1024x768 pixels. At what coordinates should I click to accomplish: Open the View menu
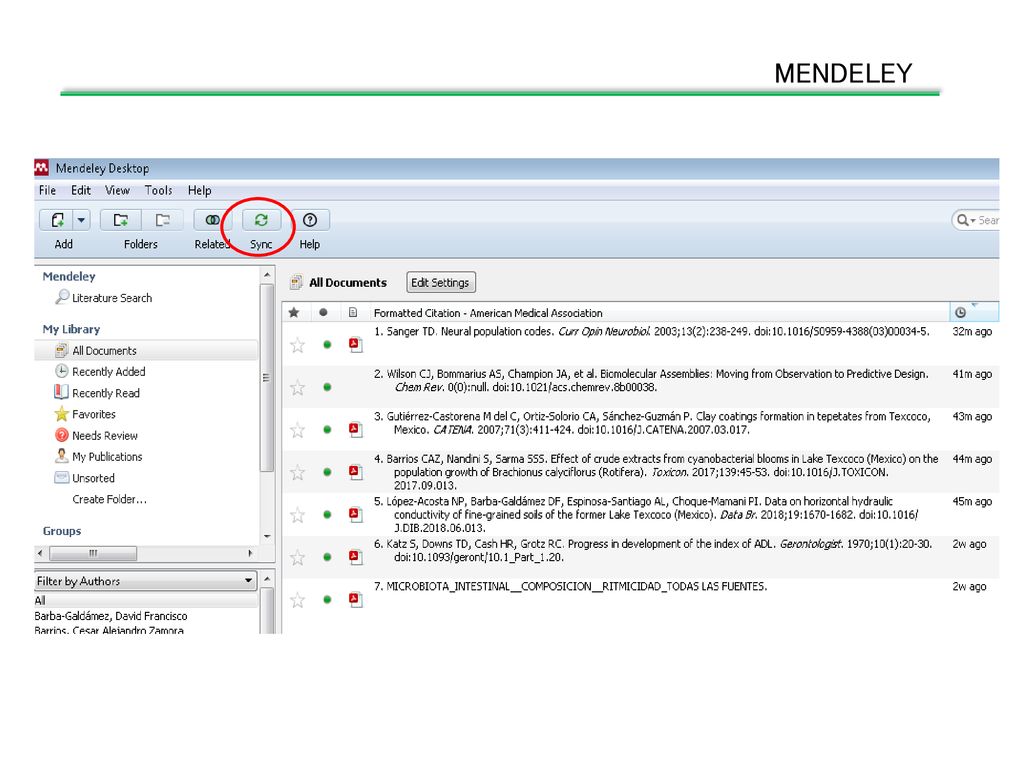[118, 190]
